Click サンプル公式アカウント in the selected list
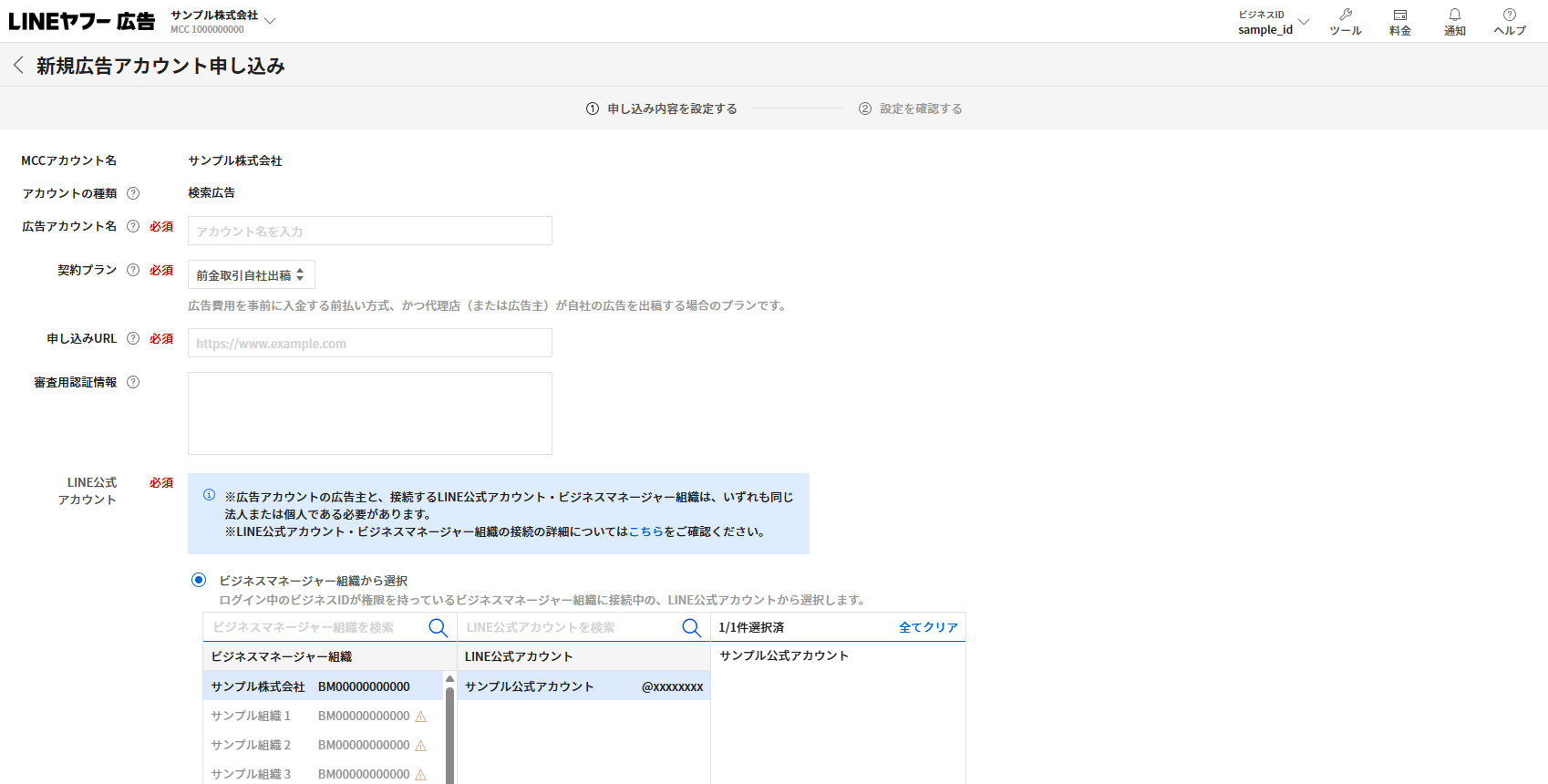The width and height of the screenshot is (1548, 784). [x=784, y=655]
